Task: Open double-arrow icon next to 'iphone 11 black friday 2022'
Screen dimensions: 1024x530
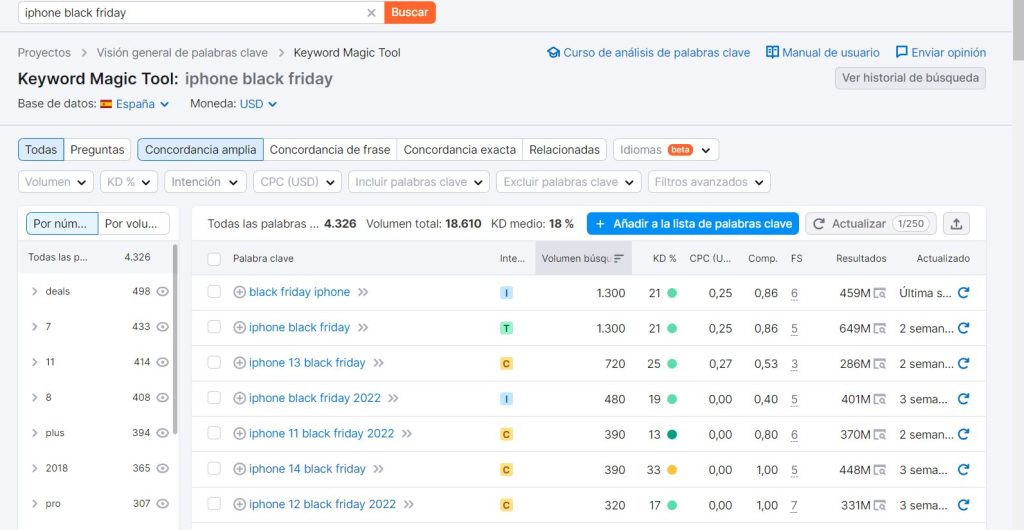Action: tap(407, 433)
